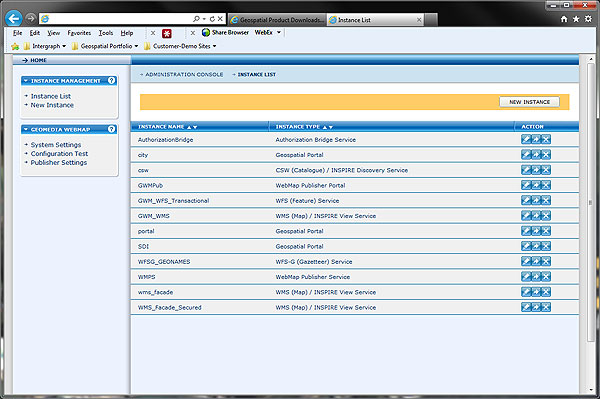Image resolution: width=600 pixels, height=399 pixels.
Task: Open WMS_Facade_Secured via arrow icon
Action: coord(536,307)
